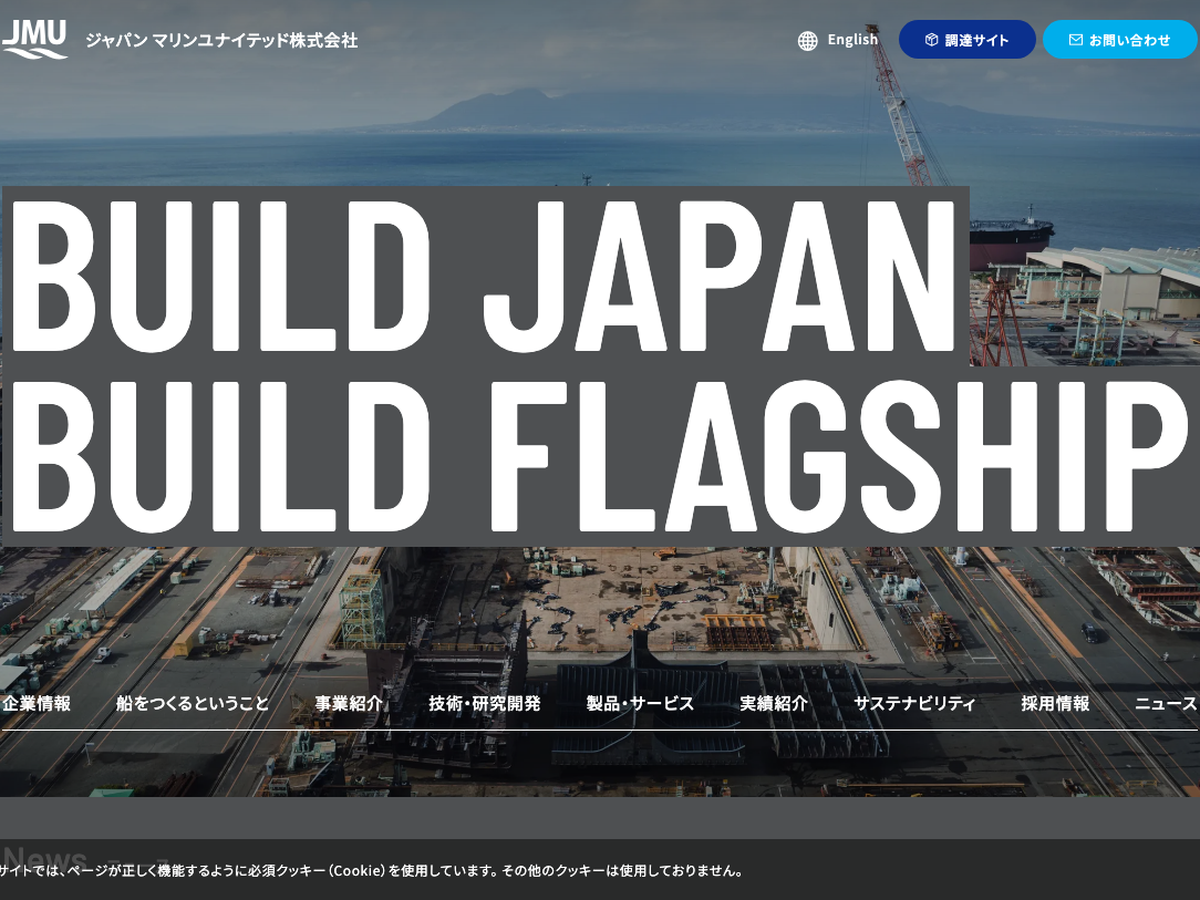This screenshot has width=1200, height=900.
Task: Click the cookie notice text banner
Action: tap(372, 871)
